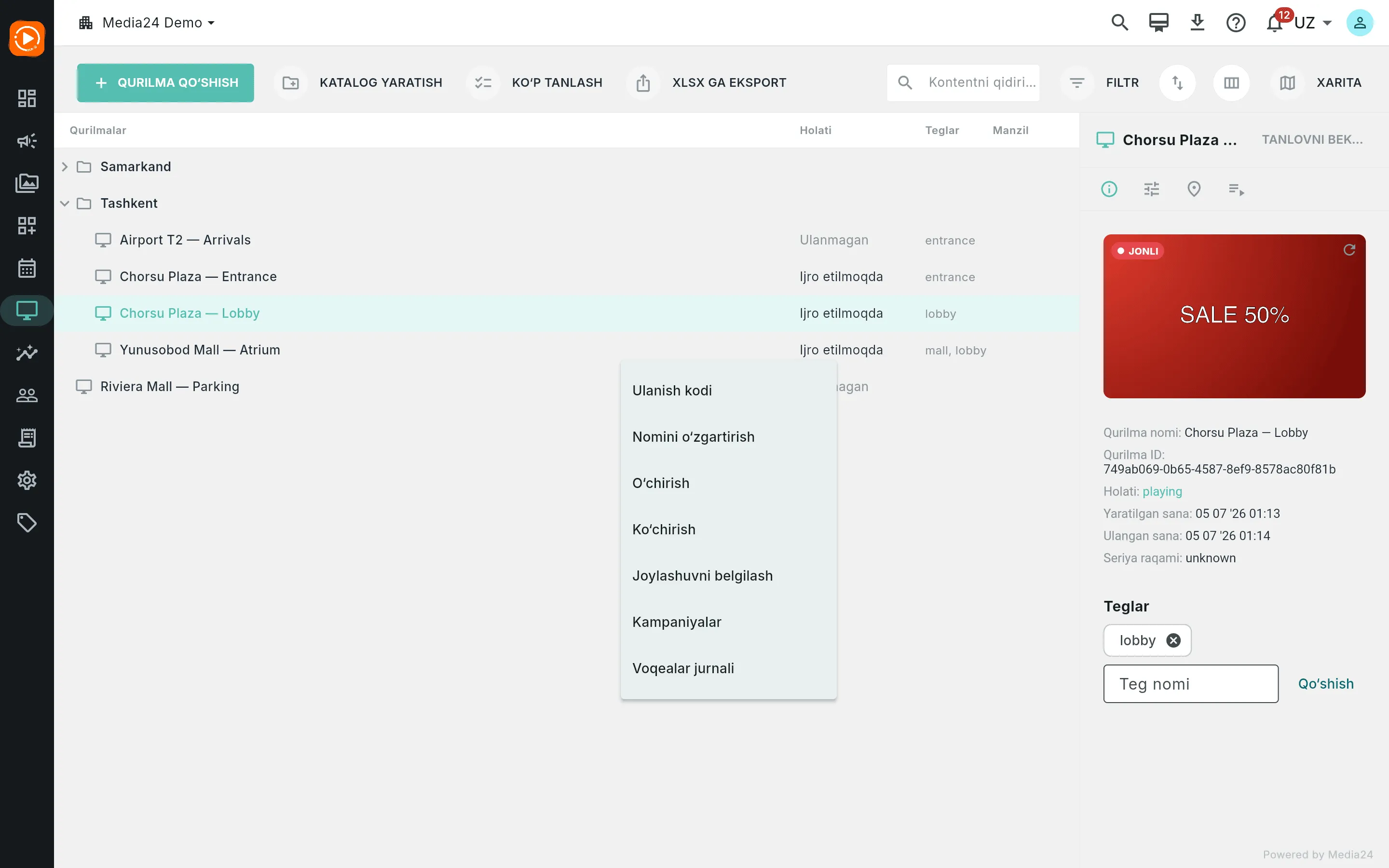1389x868 pixels.
Task: Open the settings sliders tab icon
Action: 1151,189
